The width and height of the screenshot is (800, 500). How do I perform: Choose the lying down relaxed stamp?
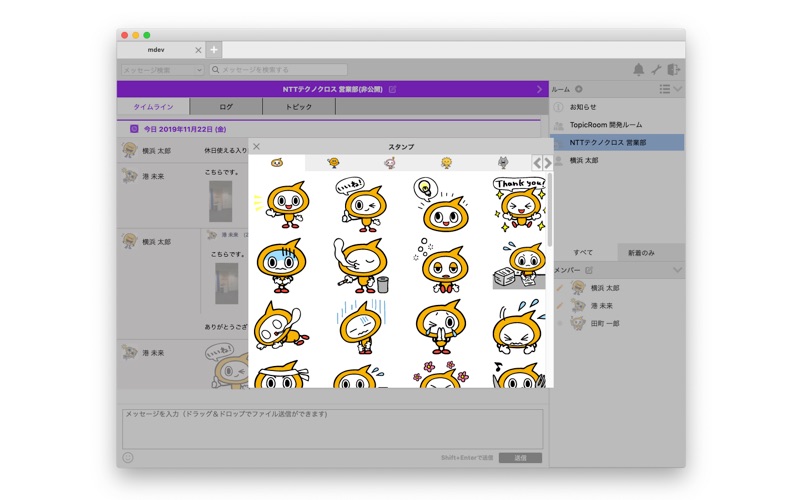tap(282, 327)
